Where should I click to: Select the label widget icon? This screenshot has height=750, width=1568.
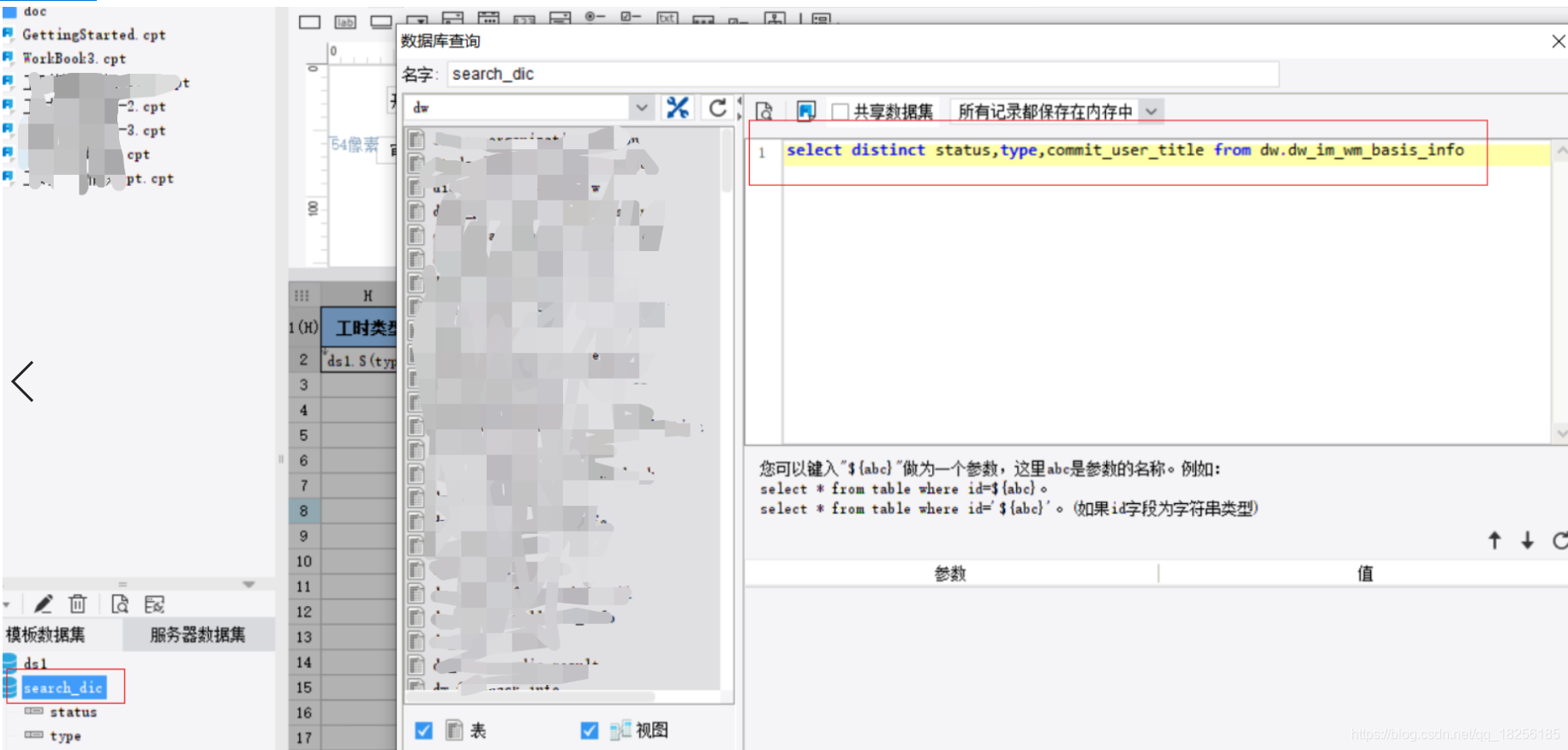point(345,22)
